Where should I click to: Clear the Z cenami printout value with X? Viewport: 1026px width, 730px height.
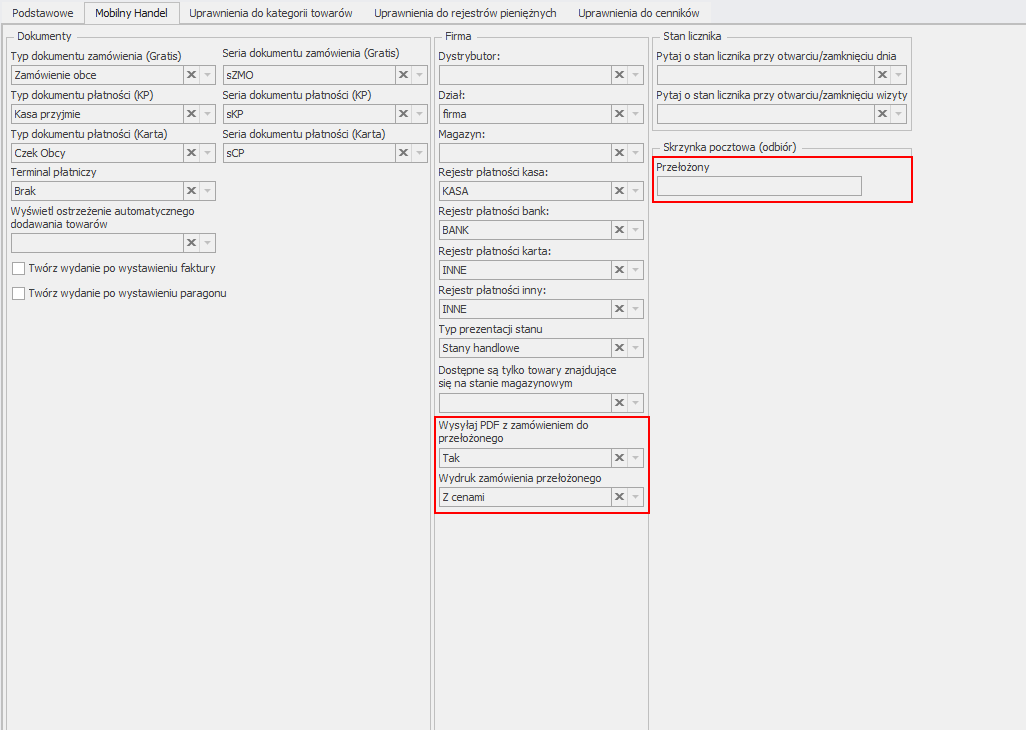(x=619, y=497)
